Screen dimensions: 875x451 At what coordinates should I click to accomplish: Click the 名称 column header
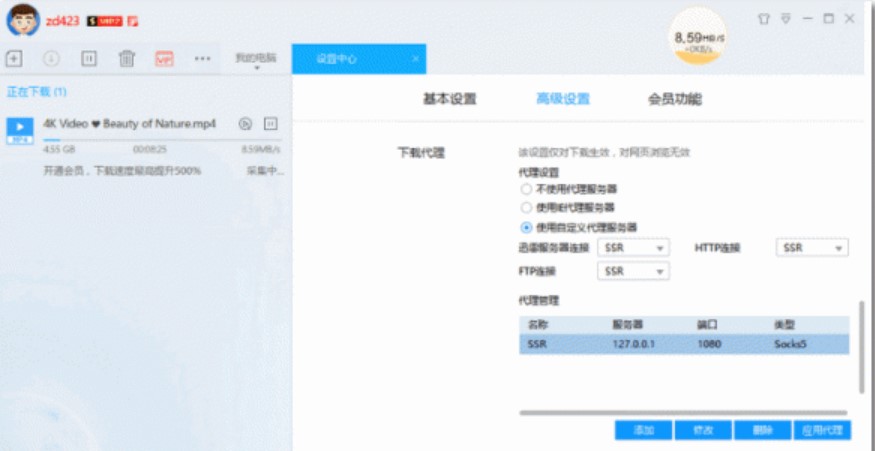[536, 325]
